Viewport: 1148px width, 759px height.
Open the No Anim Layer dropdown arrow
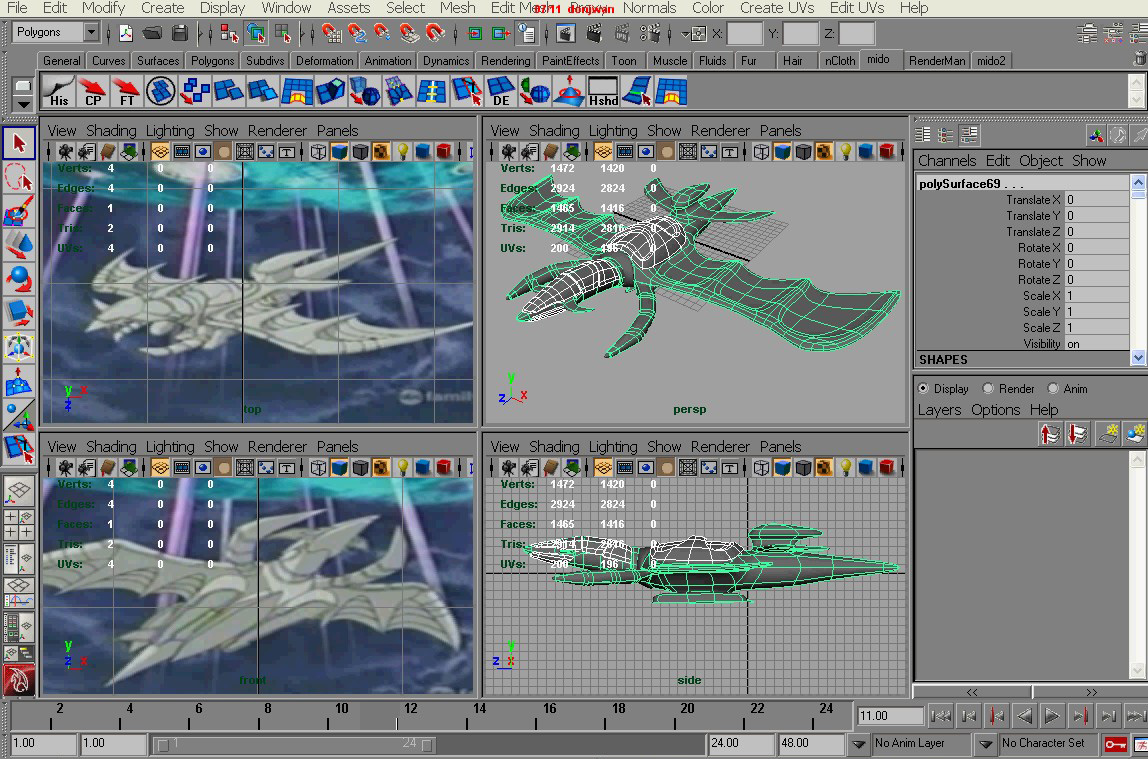pos(858,744)
